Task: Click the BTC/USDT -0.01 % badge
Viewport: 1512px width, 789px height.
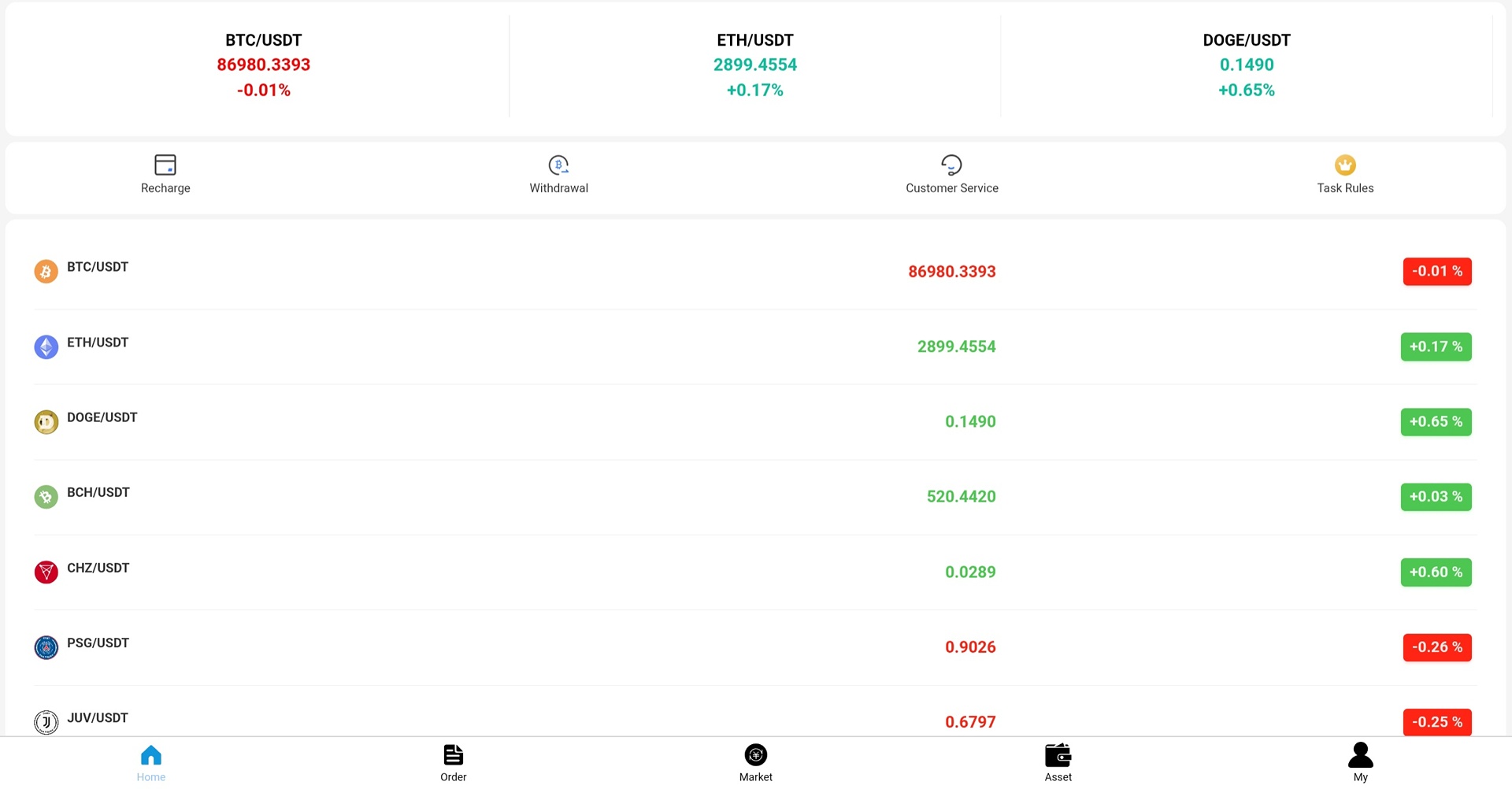Action: pos(1437,272)
